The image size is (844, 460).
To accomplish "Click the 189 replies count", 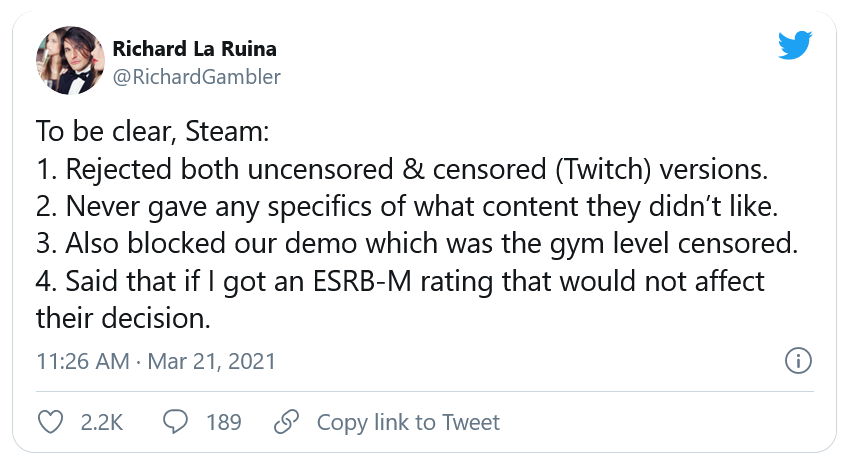I will 224,422.
